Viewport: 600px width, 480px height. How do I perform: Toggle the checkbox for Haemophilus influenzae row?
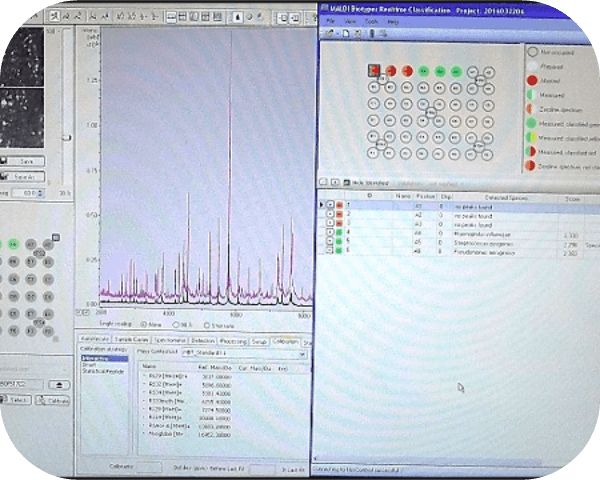330,234
